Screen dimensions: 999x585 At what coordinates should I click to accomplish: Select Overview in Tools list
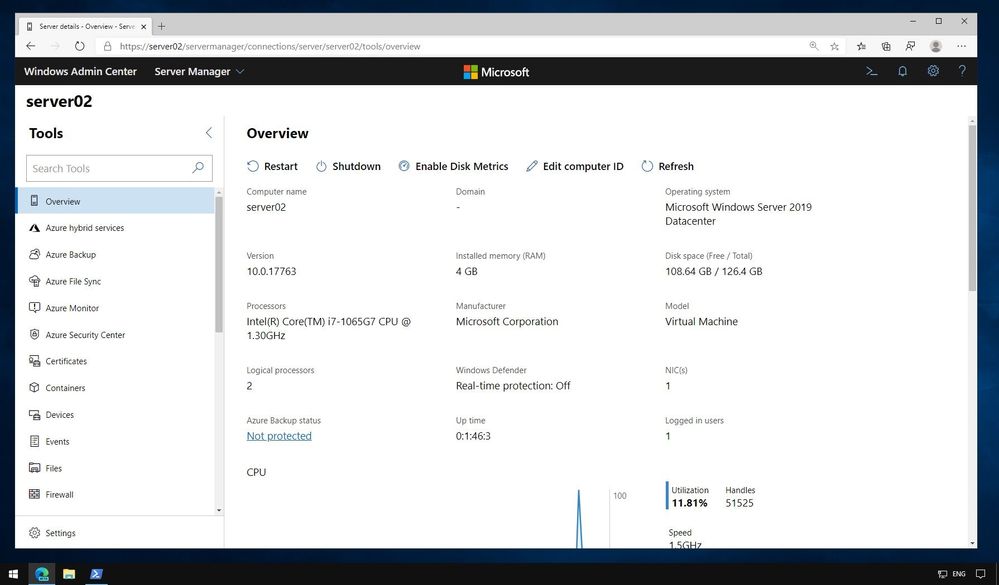pos(115,201)
